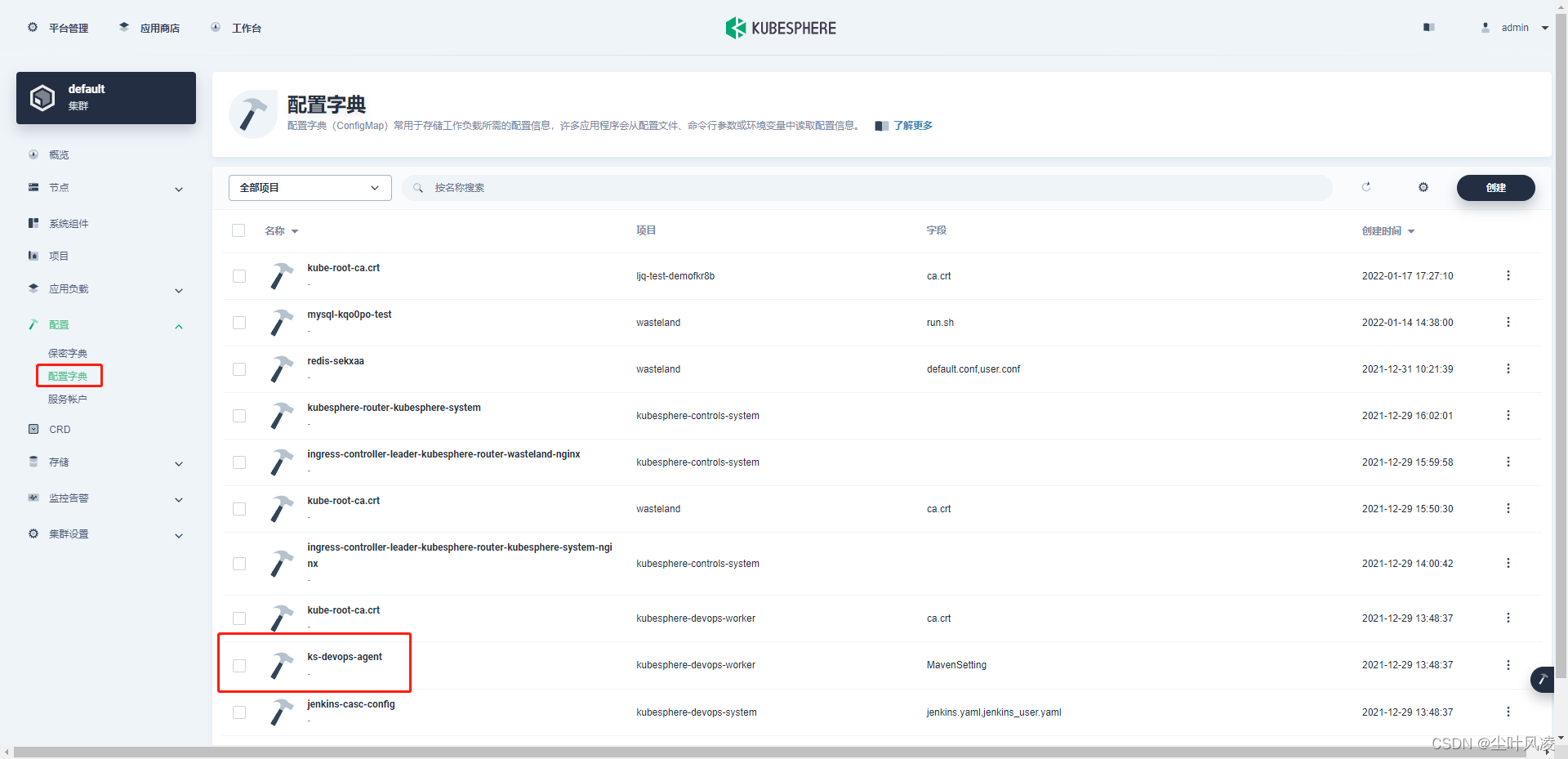Click the refresh list icon
This screenshot has width=1568, height=759.
(x=1365, y=187)
